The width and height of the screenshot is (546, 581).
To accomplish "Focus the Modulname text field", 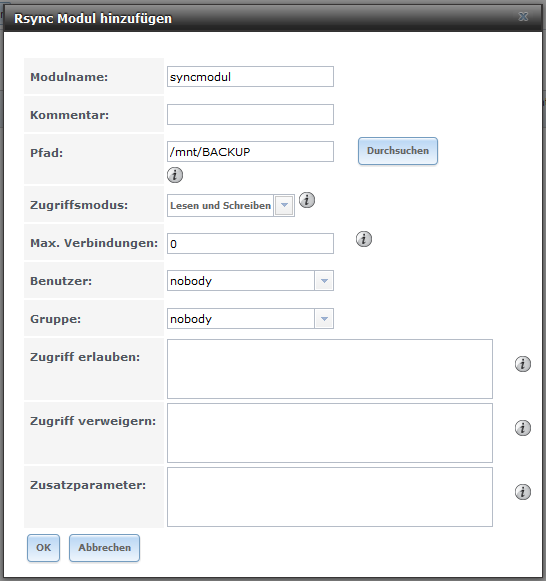I will coord(250,77).
